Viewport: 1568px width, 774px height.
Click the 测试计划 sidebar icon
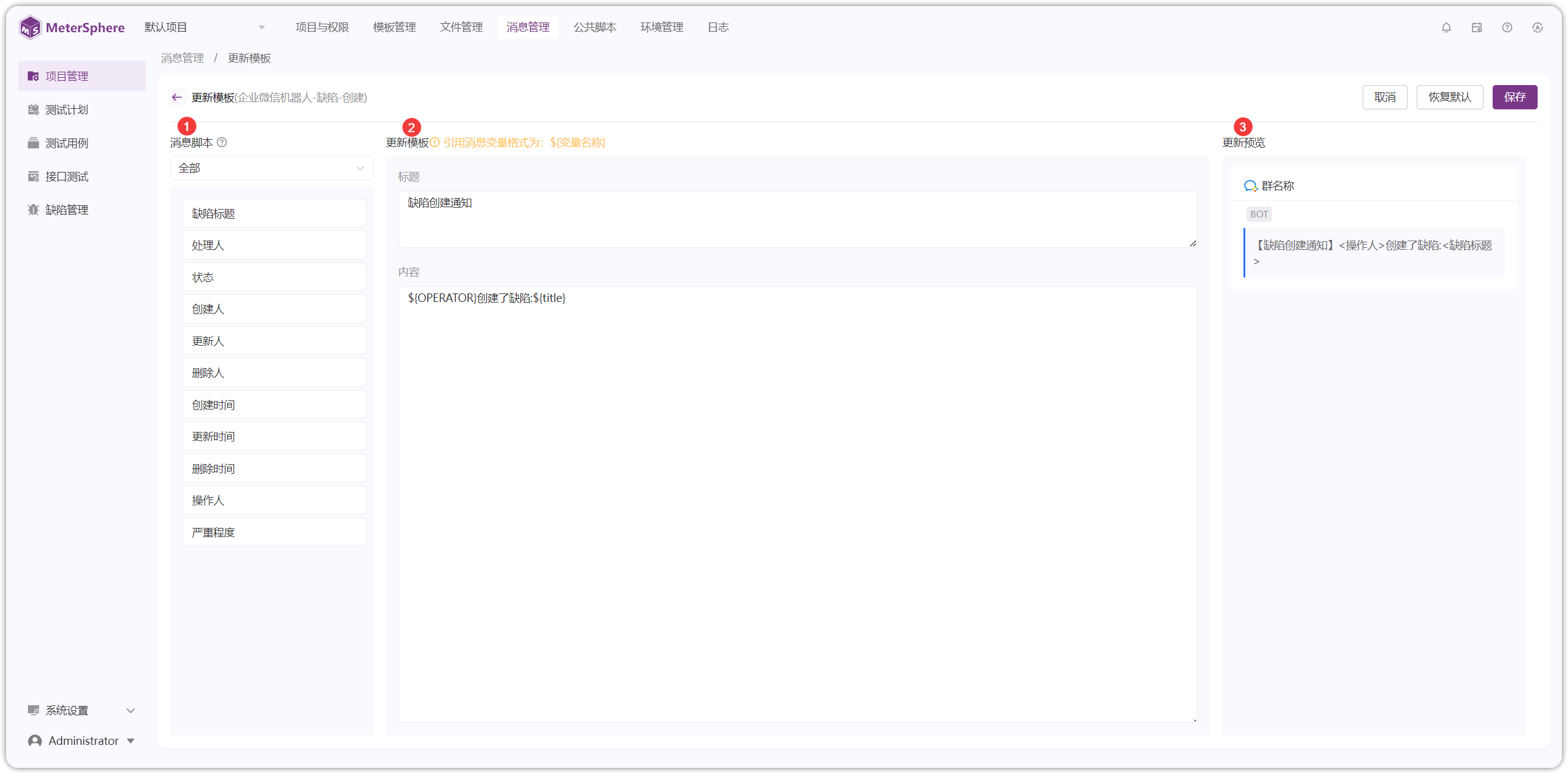tap(33, 109)
